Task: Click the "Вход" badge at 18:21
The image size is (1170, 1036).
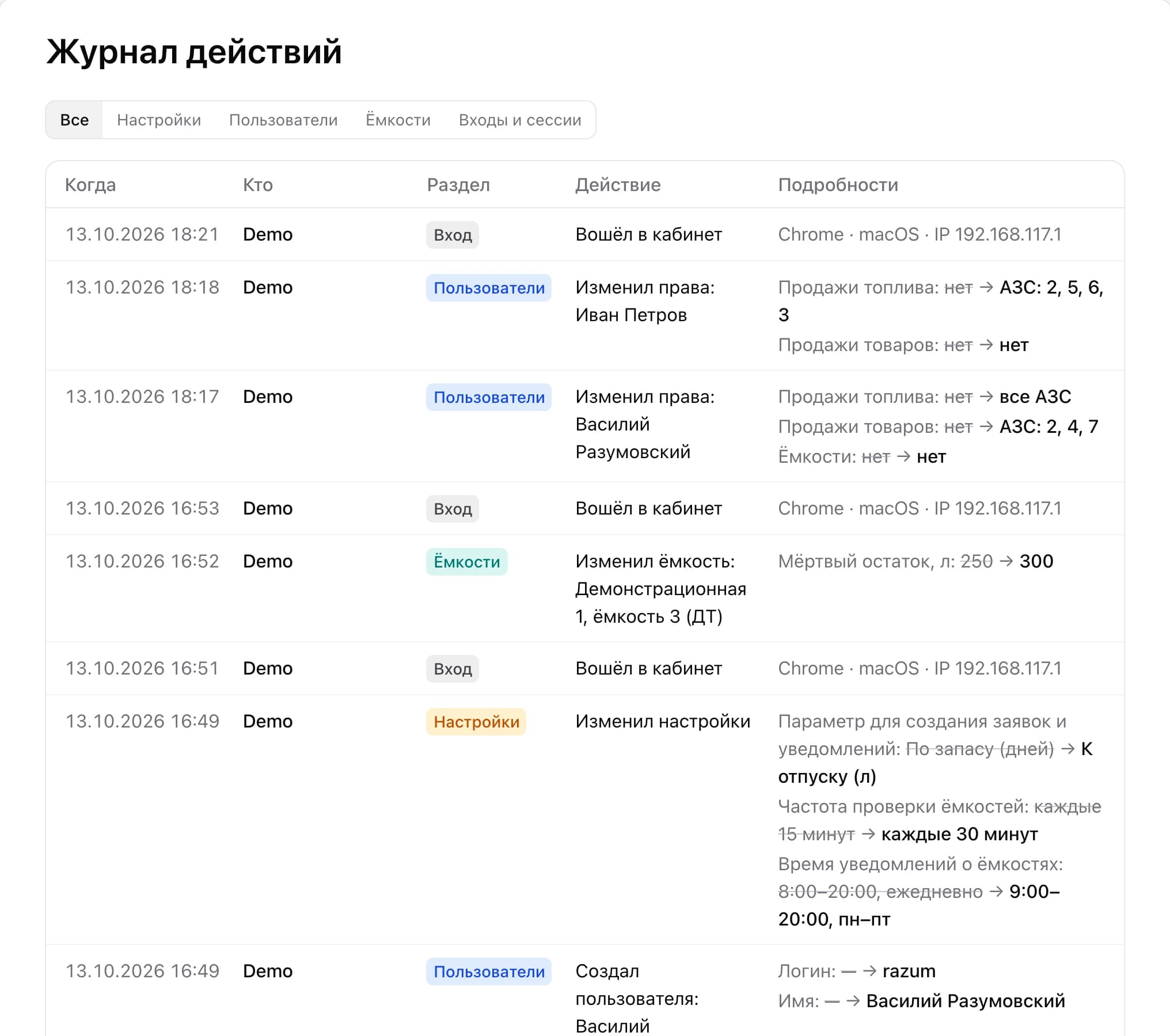Action: click(x=453, y=235)
